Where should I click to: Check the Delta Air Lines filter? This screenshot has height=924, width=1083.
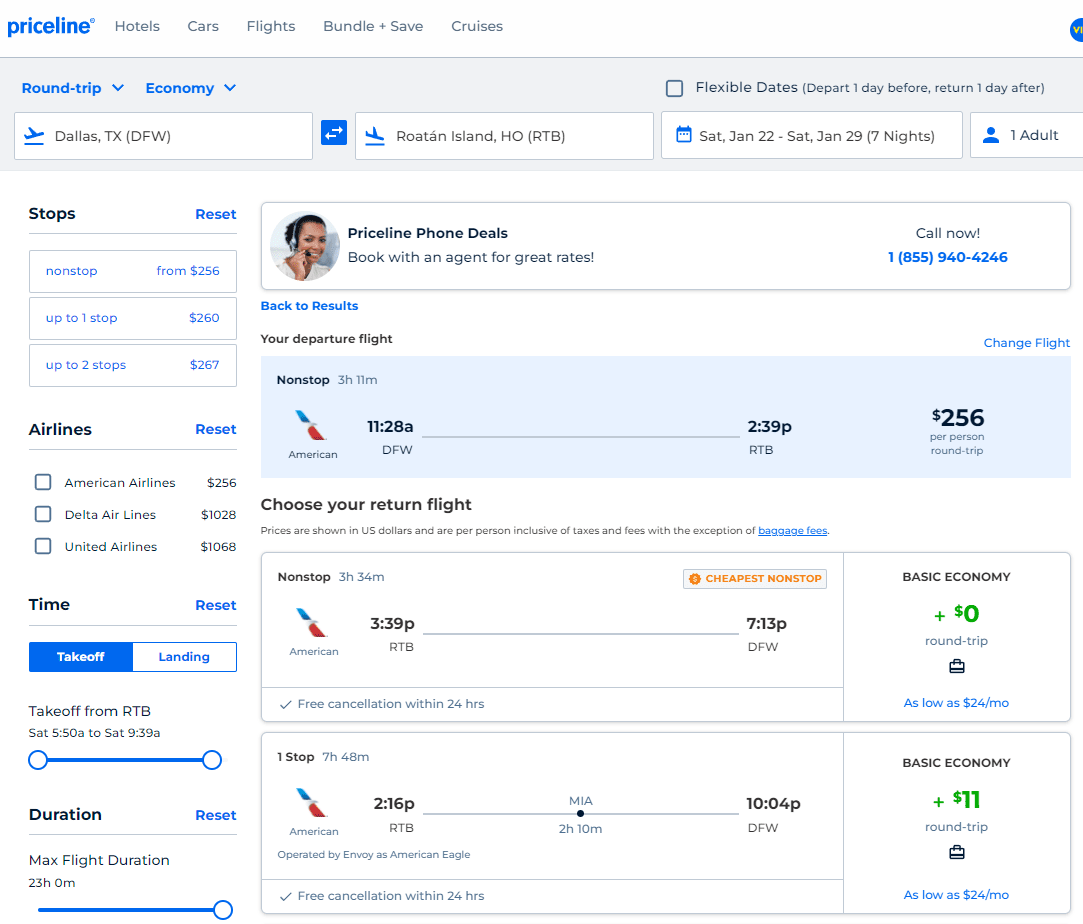tap(43, 514)
